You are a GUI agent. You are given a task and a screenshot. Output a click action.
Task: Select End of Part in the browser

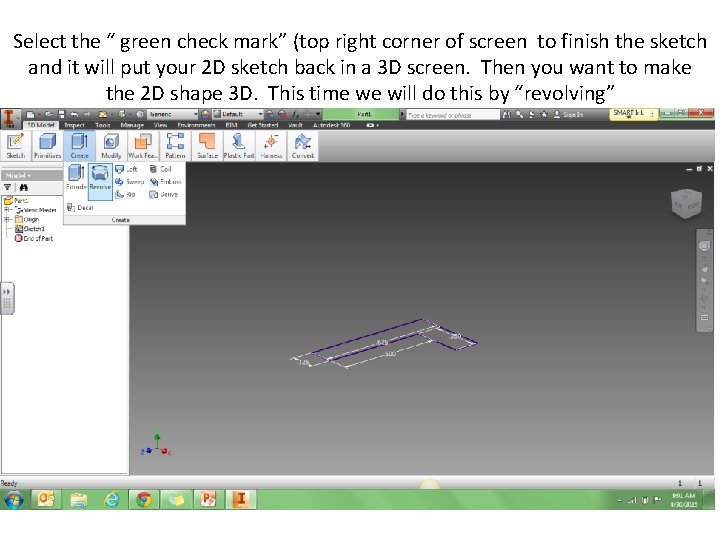coord(34,238)
